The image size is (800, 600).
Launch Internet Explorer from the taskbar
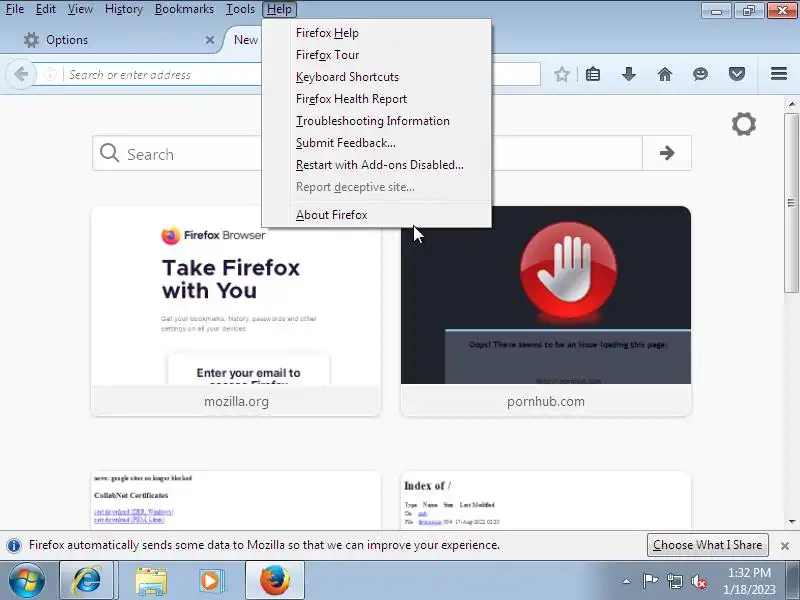click(86, 581)
